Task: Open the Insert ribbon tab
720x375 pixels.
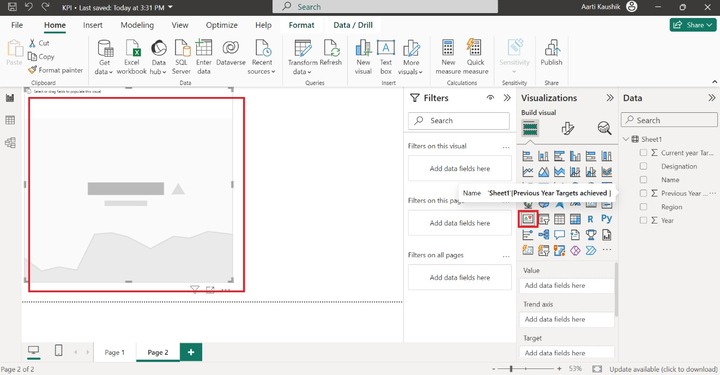Action: tap(93, 25)
